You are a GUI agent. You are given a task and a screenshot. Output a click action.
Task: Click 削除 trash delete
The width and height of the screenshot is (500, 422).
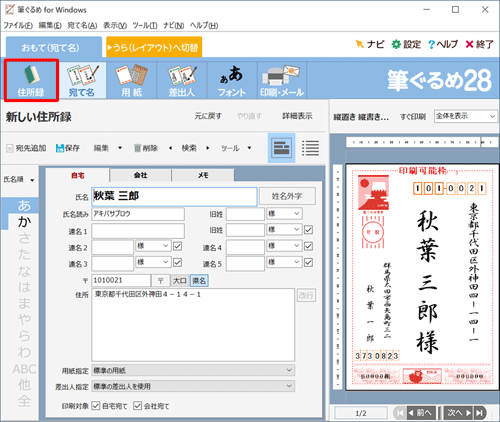click(x=146, y=148)
